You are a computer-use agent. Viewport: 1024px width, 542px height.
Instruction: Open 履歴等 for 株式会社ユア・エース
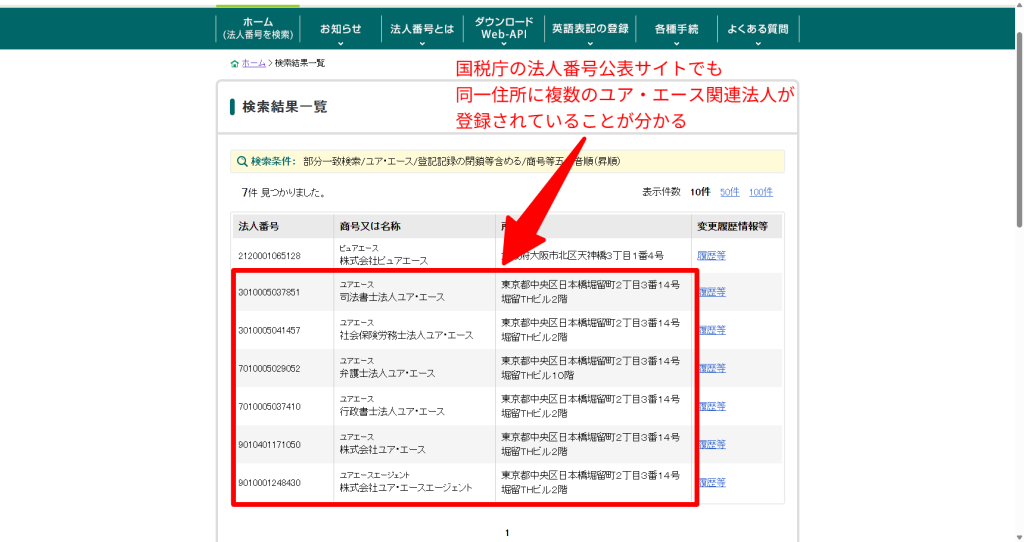(711, 445)
